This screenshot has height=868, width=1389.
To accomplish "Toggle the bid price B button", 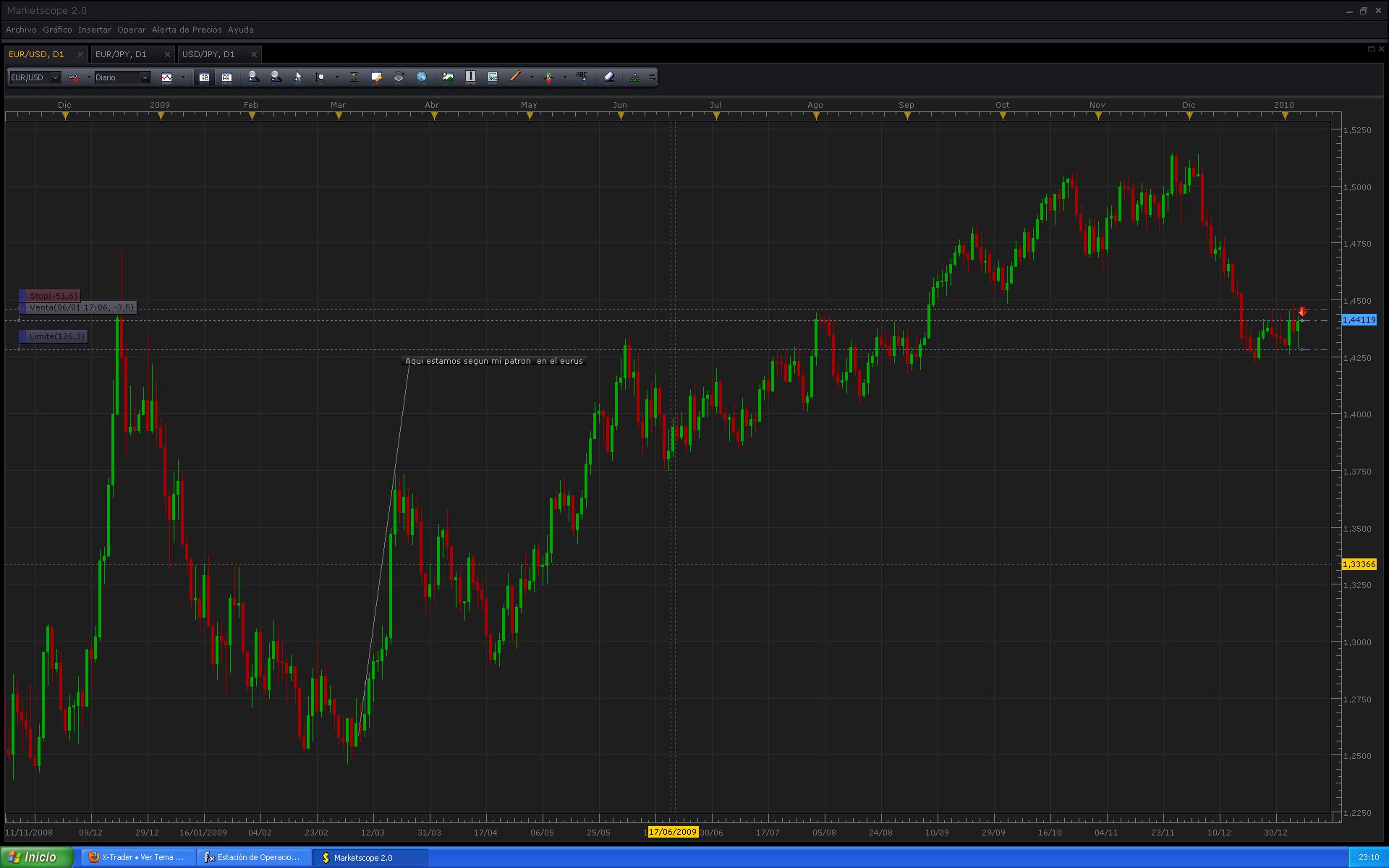I will [204, 77].
